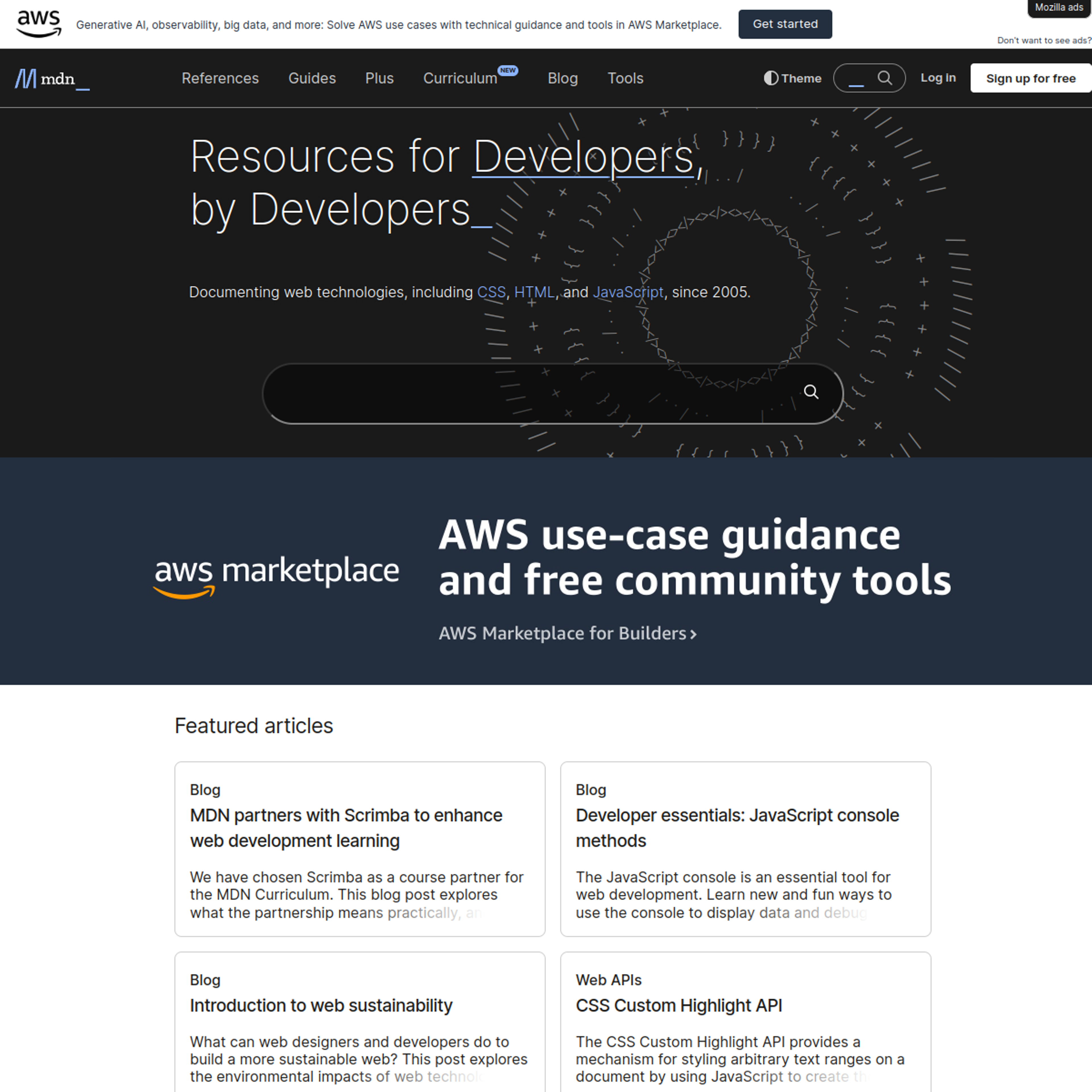Click the search magnifier icon in the header

885,78
